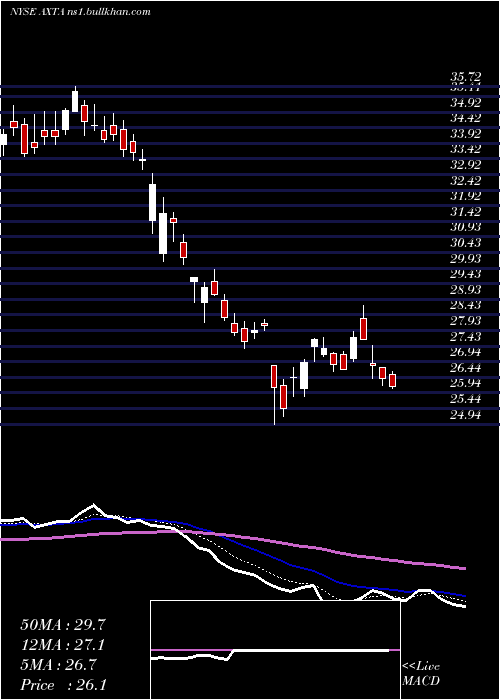Select the 25.94 price axis label
500x700 pixels.
[465, 383]
